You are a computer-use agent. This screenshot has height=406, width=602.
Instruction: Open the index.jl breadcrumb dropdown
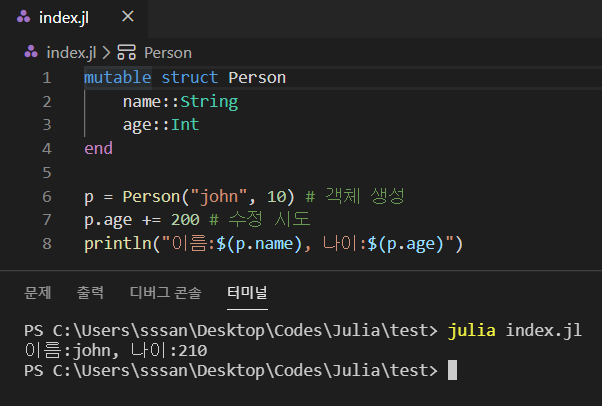point(68,52)
